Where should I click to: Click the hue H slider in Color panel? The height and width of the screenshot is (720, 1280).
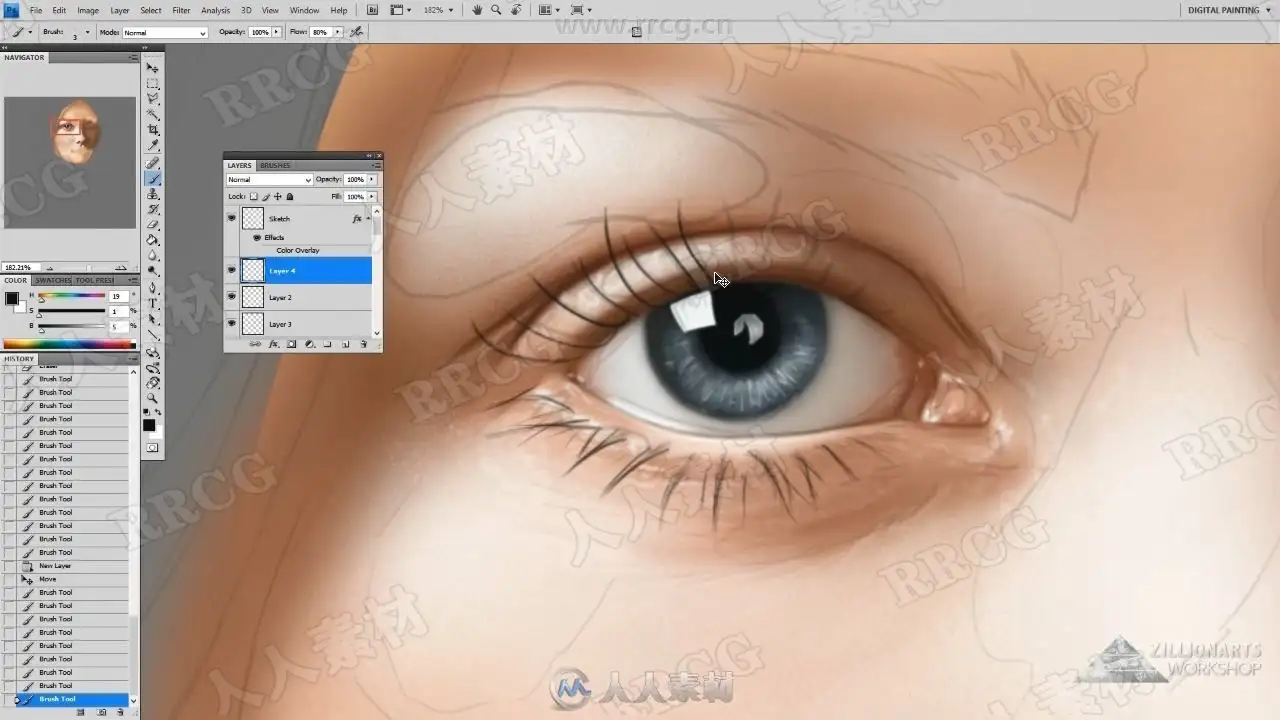(72, 296)
